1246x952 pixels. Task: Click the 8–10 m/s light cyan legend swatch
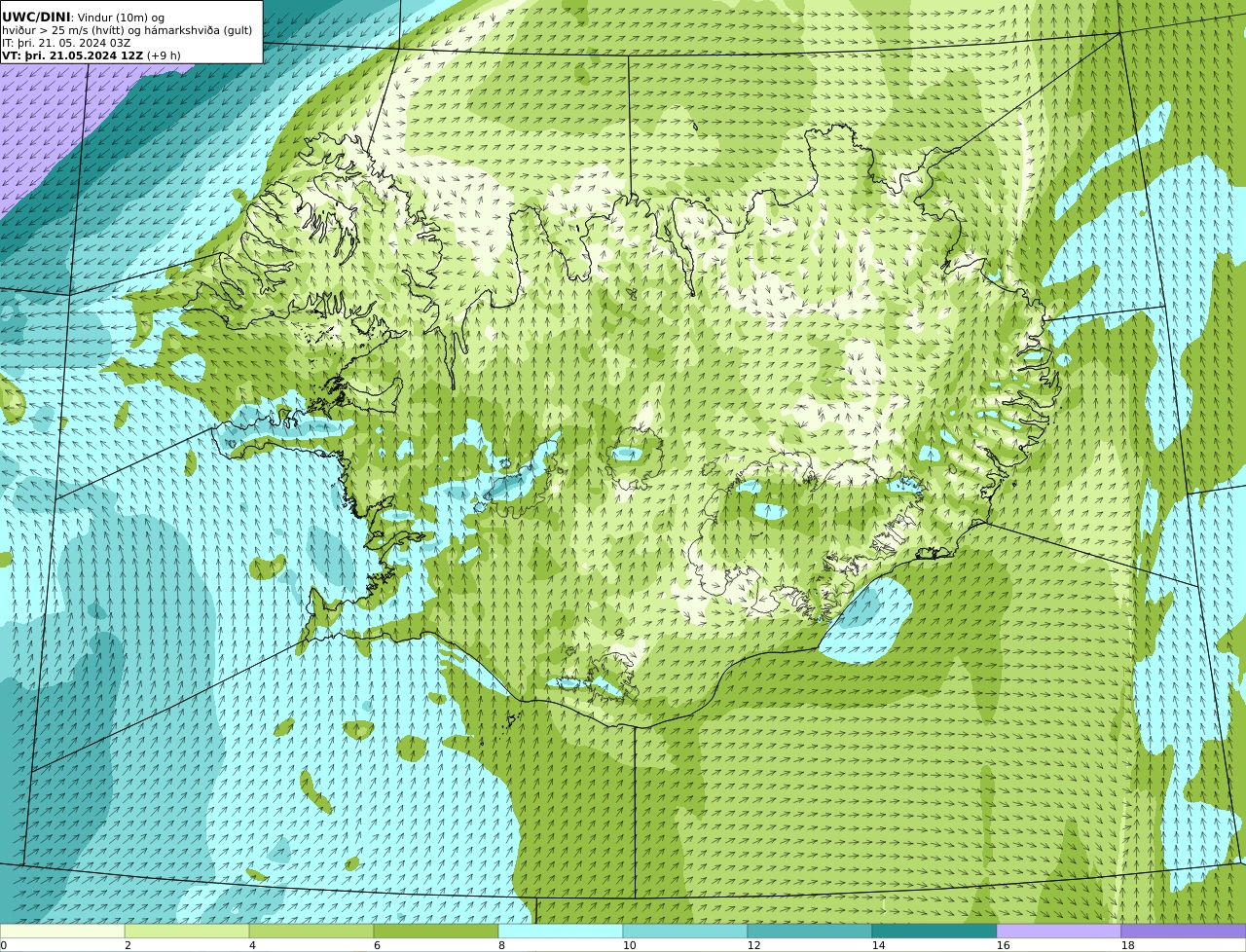(x=561, y=932)
